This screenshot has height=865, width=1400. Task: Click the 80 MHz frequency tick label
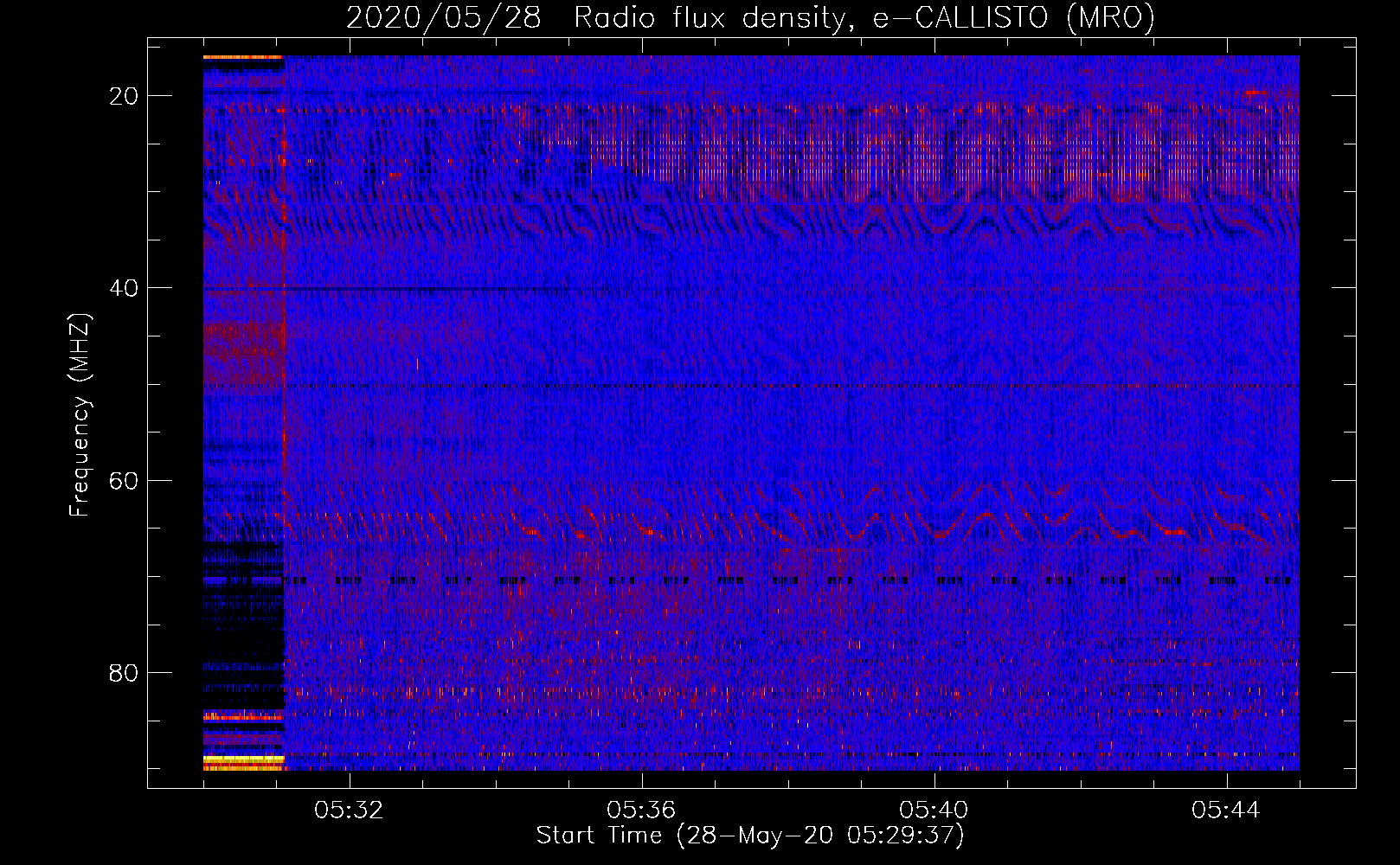click(124, 672)
